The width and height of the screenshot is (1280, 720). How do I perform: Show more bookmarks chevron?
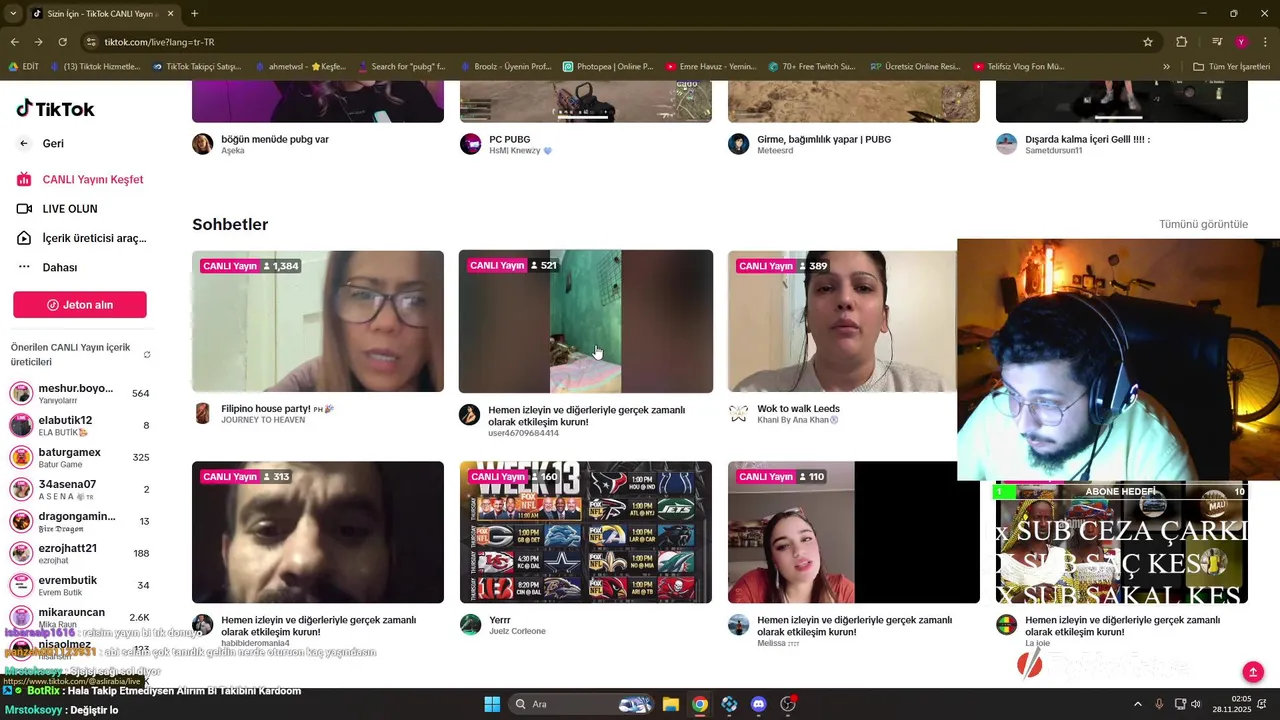[1166, 67]
